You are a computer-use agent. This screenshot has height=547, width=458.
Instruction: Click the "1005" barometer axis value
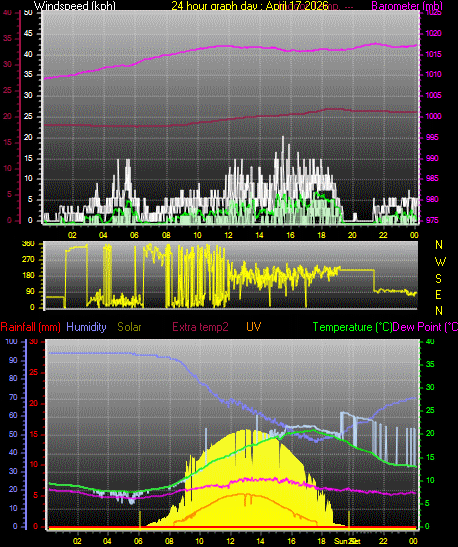[x=433, y=95]
